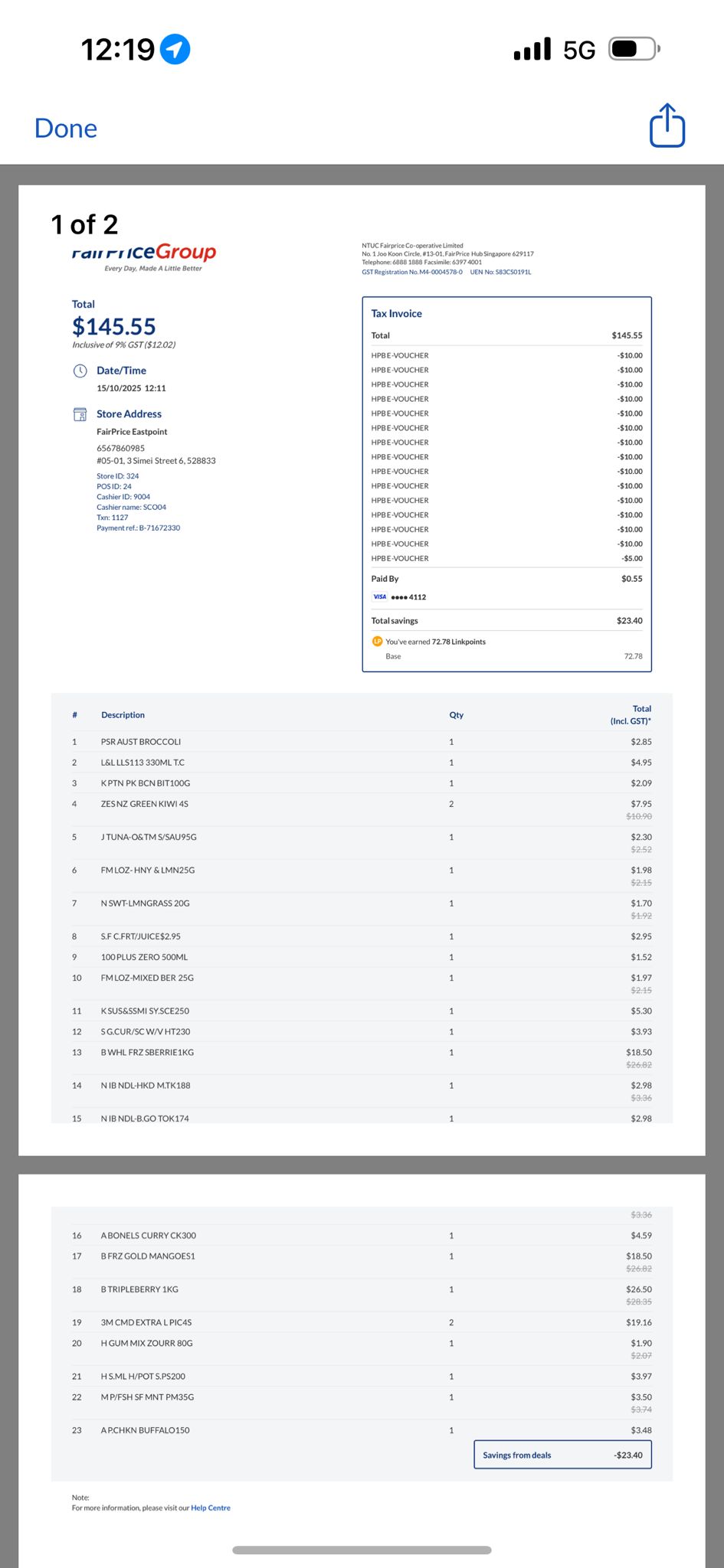The height and width of the screenshot is (1568, 724).
Task: Select item row 'S G.CUR/SC W/V HT230'
Action: [x=362, y=1032]
